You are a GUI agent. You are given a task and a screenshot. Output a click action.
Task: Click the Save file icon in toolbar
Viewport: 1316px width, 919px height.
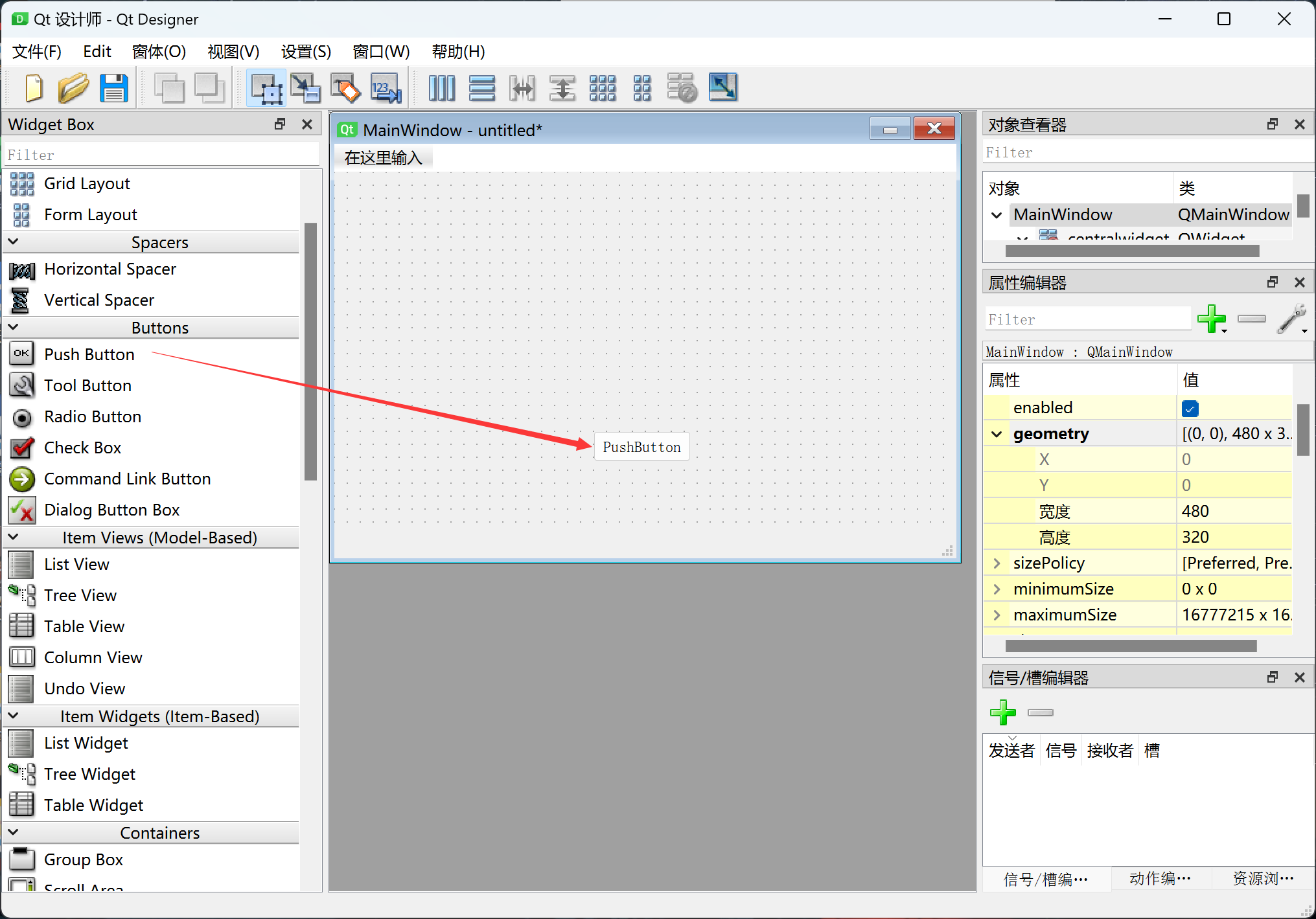pyautogui.click(x=115, y=87)
